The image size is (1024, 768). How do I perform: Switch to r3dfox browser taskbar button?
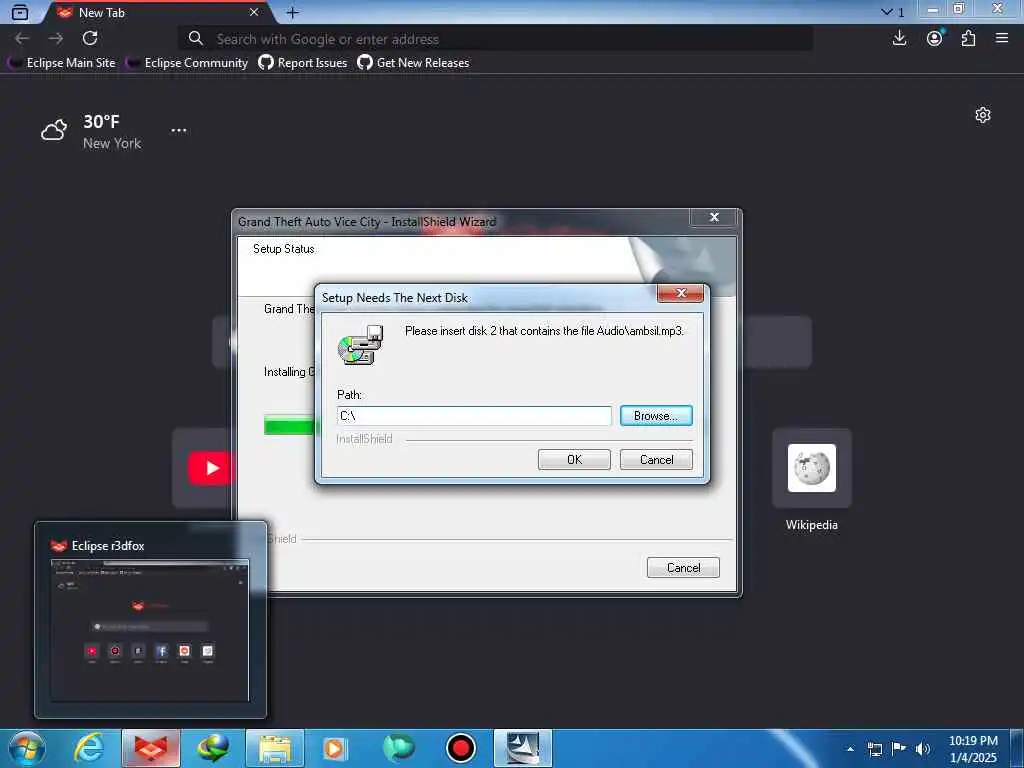click(151, 748)
